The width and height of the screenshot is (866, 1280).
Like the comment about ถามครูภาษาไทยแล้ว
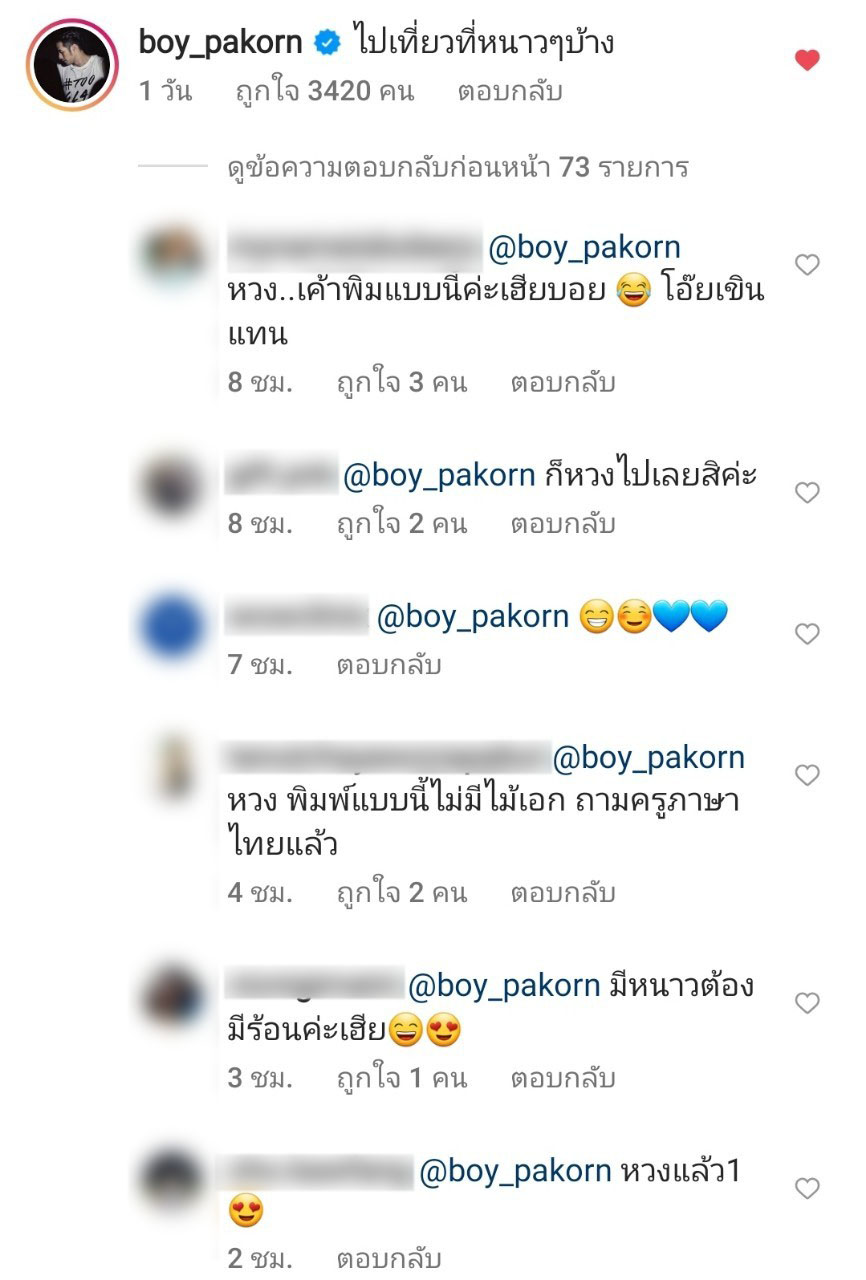coord(807,775)
